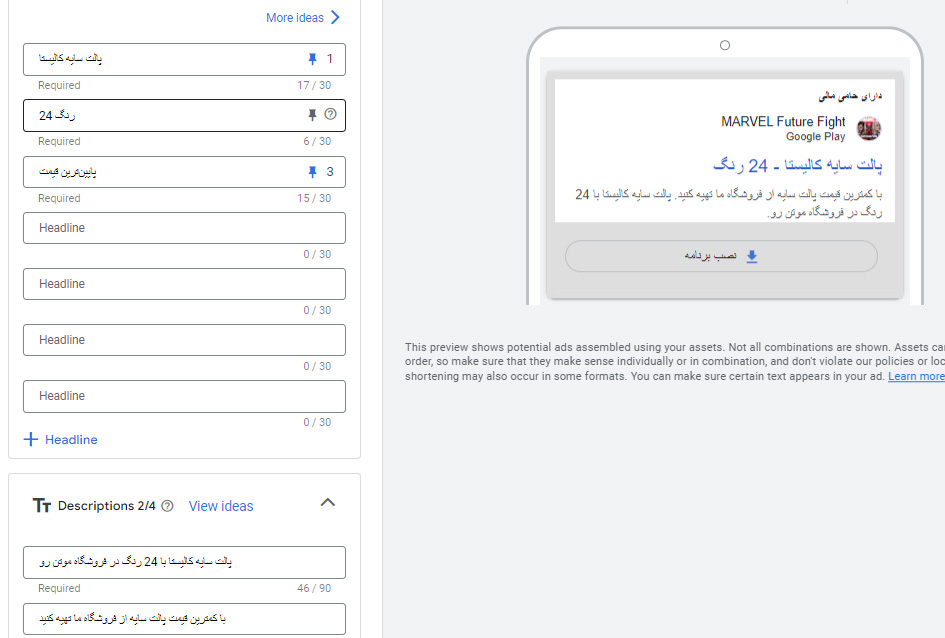Image resolution: width=945 pixels, height=638 pixels.
Task: Edit the headline field with the 15 / 30 counter
Action: point(184,172)
